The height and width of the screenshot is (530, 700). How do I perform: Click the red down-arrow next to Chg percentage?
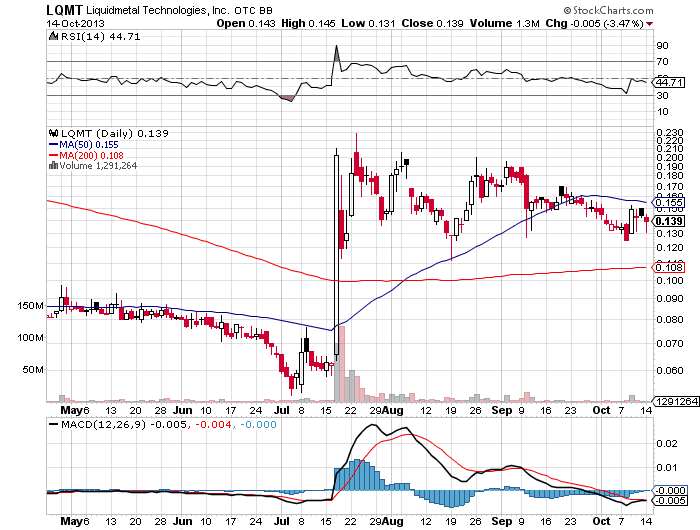point(649,24)
